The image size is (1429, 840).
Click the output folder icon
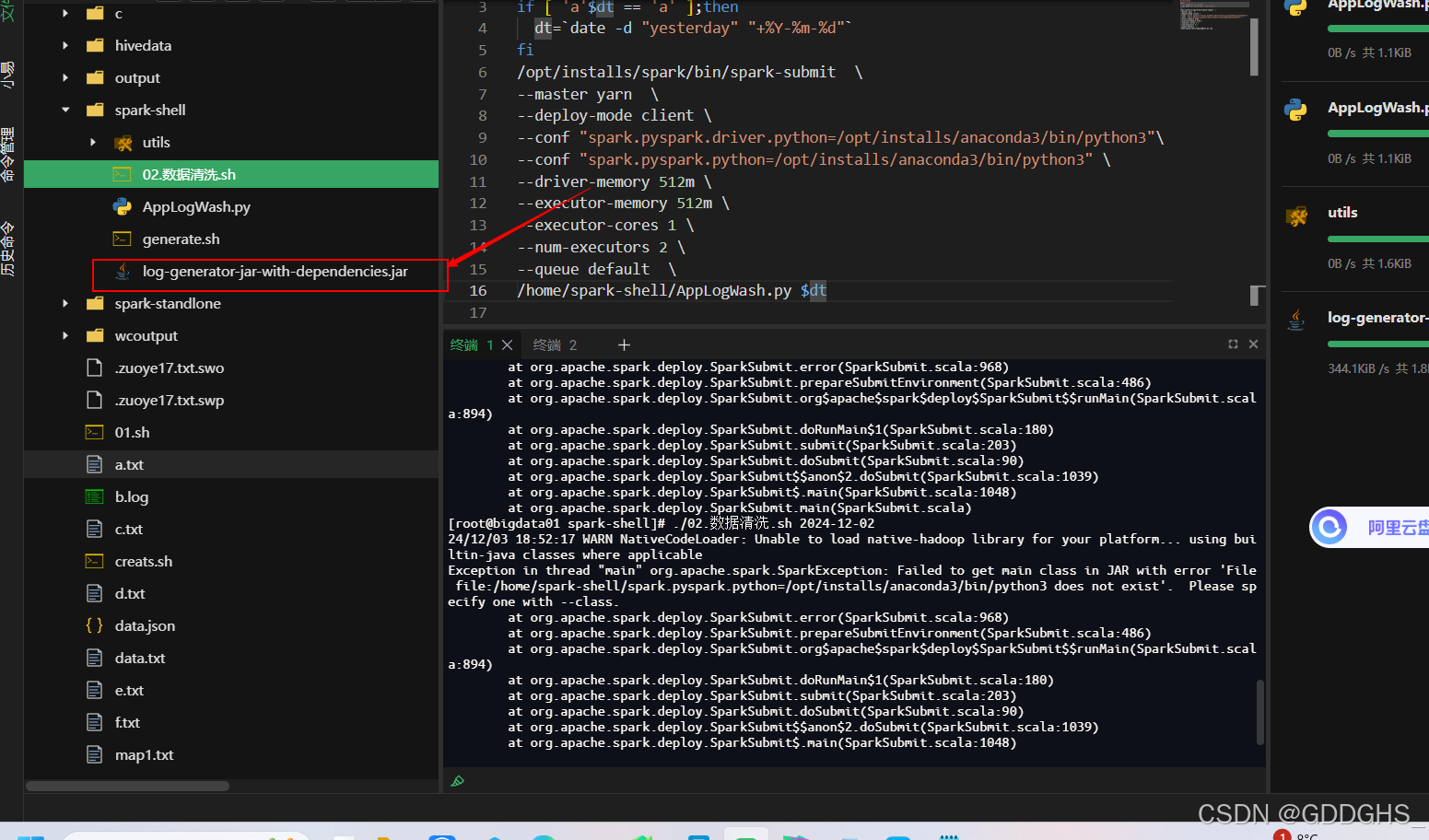pos(95,77)
